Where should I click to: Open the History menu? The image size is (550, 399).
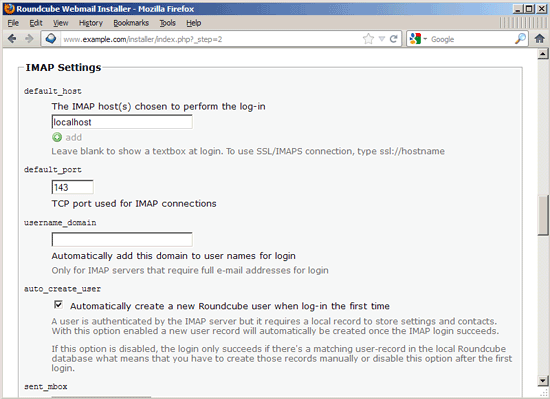90,23
